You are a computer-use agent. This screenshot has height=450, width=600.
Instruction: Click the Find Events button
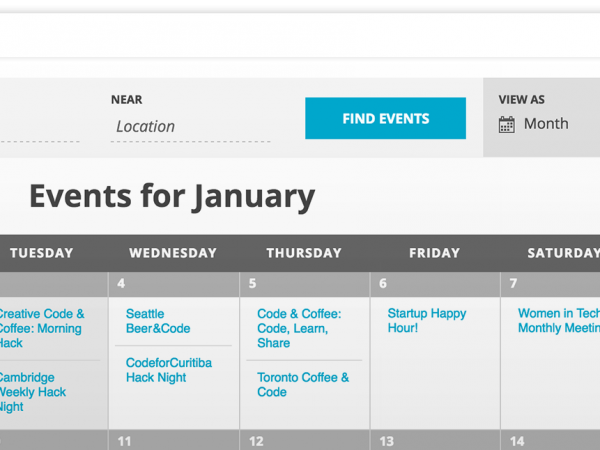coord(385,118)
